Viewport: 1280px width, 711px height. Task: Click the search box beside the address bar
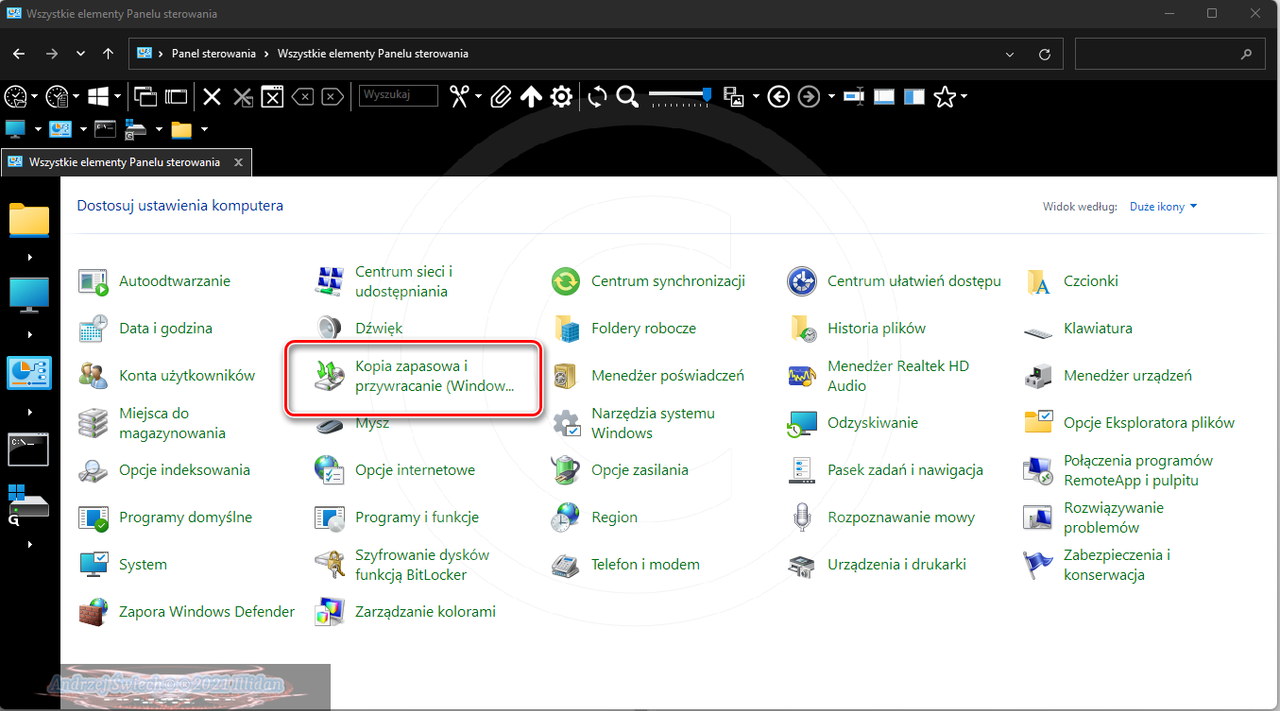click(1168, 54)
